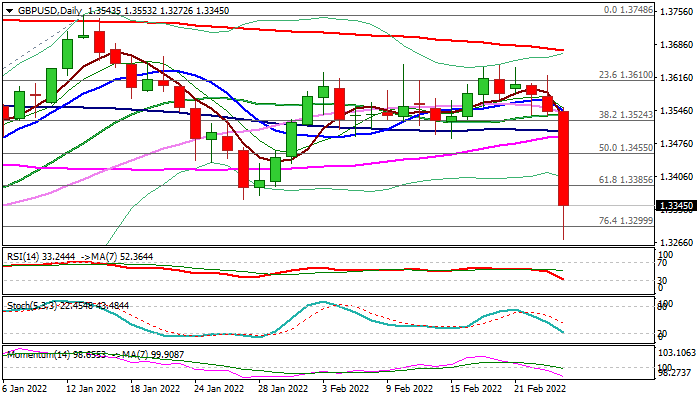Click the 3 Feb 2022 date marker
Viewport: 700px width, 400px height.
click(x=345, y=388)
